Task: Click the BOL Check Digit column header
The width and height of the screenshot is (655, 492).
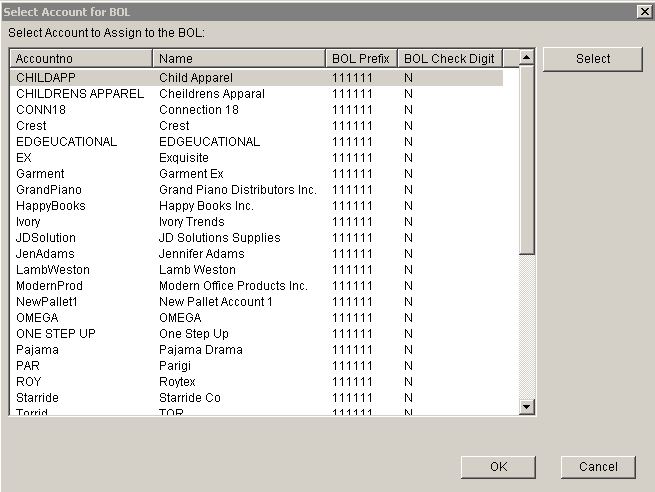Action: tap(450, 58)
